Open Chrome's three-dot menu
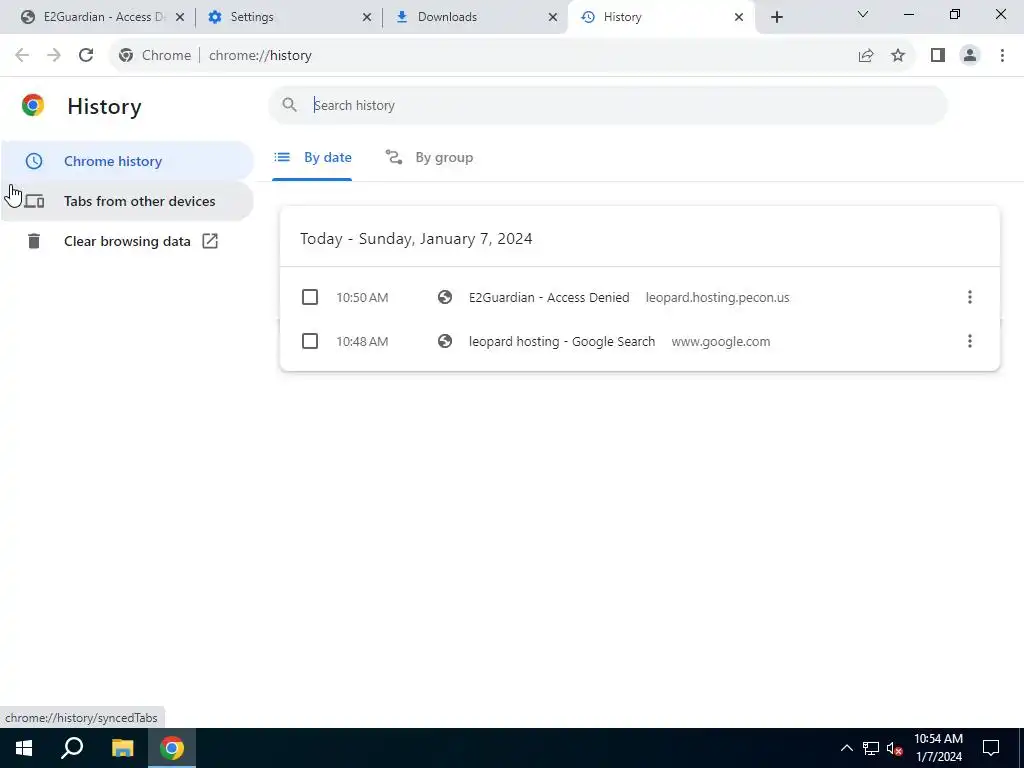Image resolution: width=1024 pixels, height=768 pixels. click(x=1002, y=56)
